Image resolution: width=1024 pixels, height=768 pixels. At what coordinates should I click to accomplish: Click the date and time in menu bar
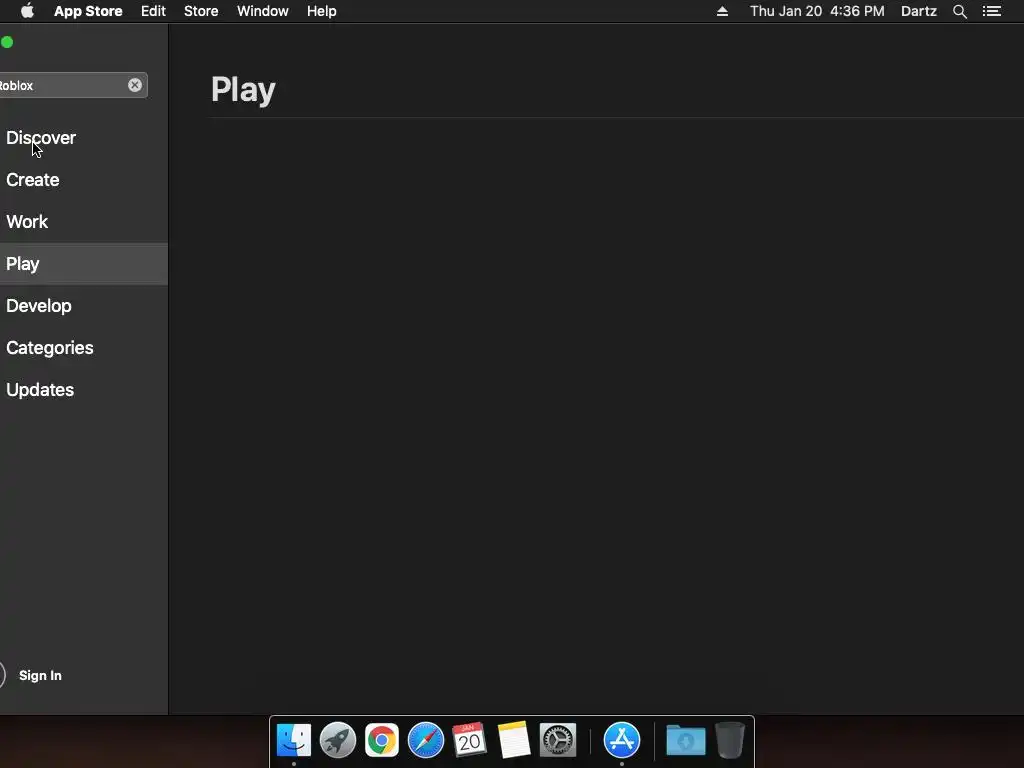point(817,11)
